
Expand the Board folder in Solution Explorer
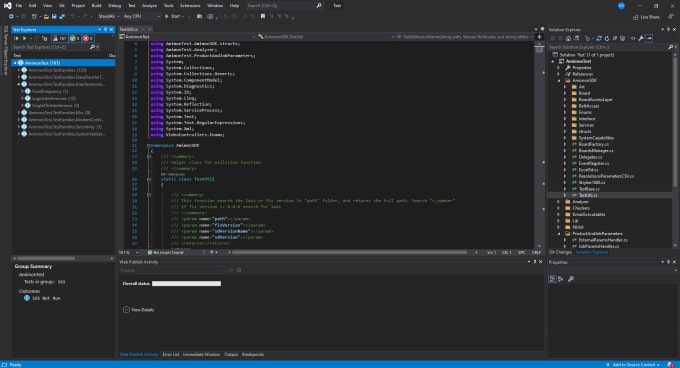[565, 93]
